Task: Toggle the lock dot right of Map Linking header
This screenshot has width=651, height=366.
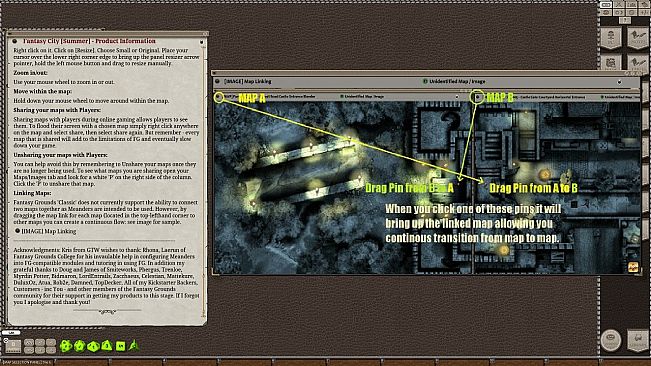Action: point(619,82)
